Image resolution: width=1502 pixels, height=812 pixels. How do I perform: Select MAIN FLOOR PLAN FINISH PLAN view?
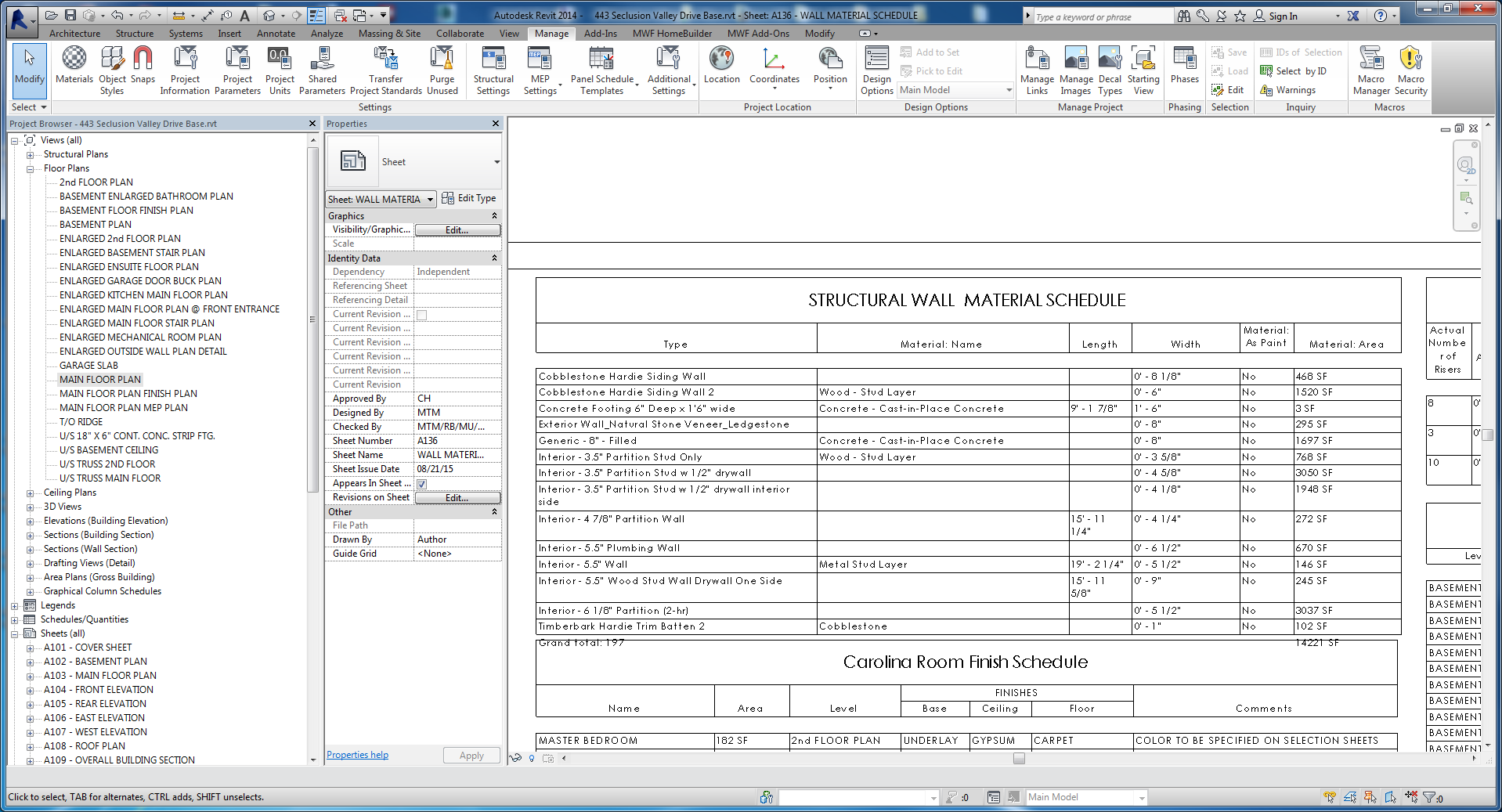click(128, 394)
